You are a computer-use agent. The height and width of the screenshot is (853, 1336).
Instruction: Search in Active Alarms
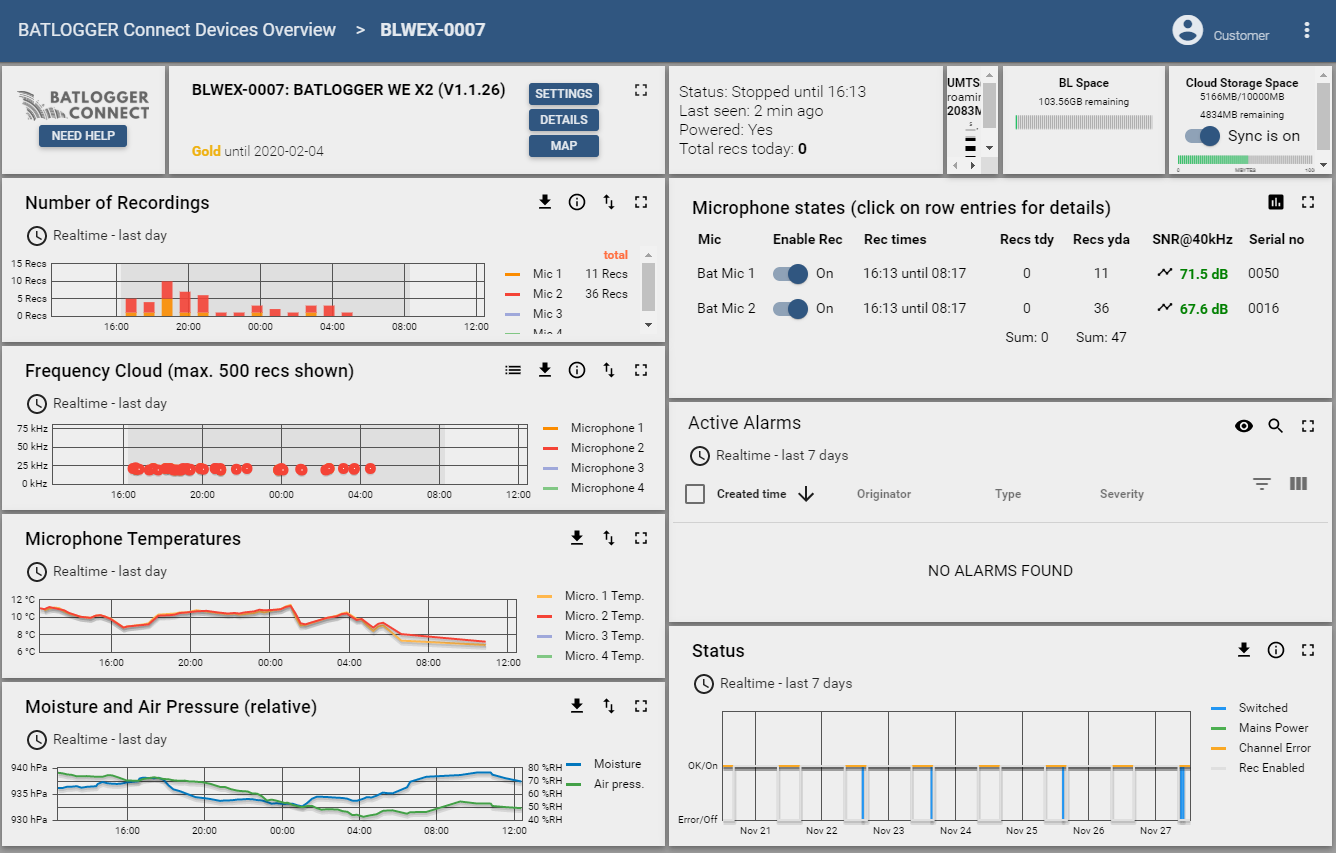pos(1276,426)
